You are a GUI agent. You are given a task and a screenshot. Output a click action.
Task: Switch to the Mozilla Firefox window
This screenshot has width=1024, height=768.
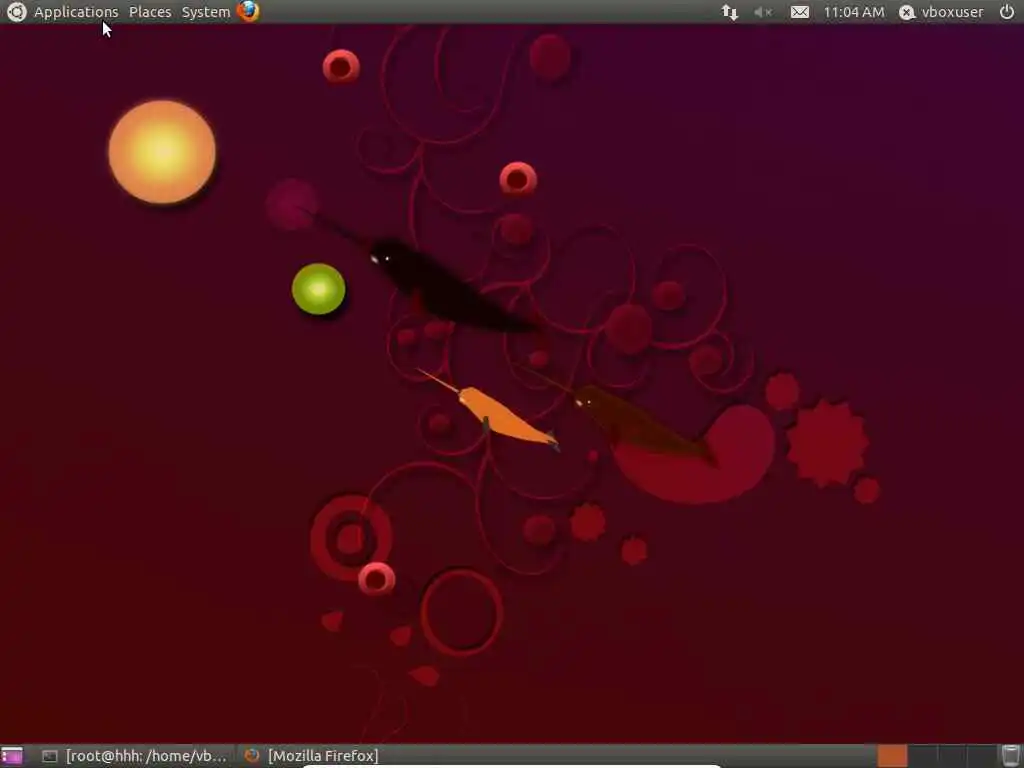(x=312, y=756)
